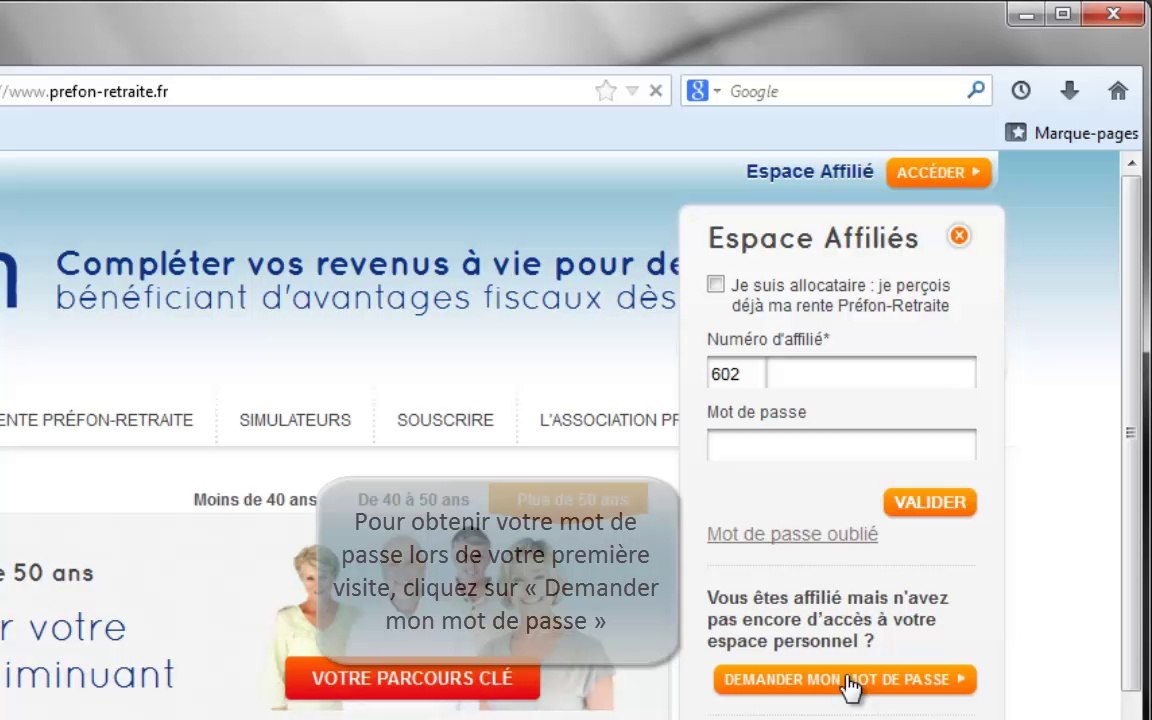Open the SOUSCRIRE menu item
The width and height of the screenshot is (1152, 720).
[x=445, y=420]
